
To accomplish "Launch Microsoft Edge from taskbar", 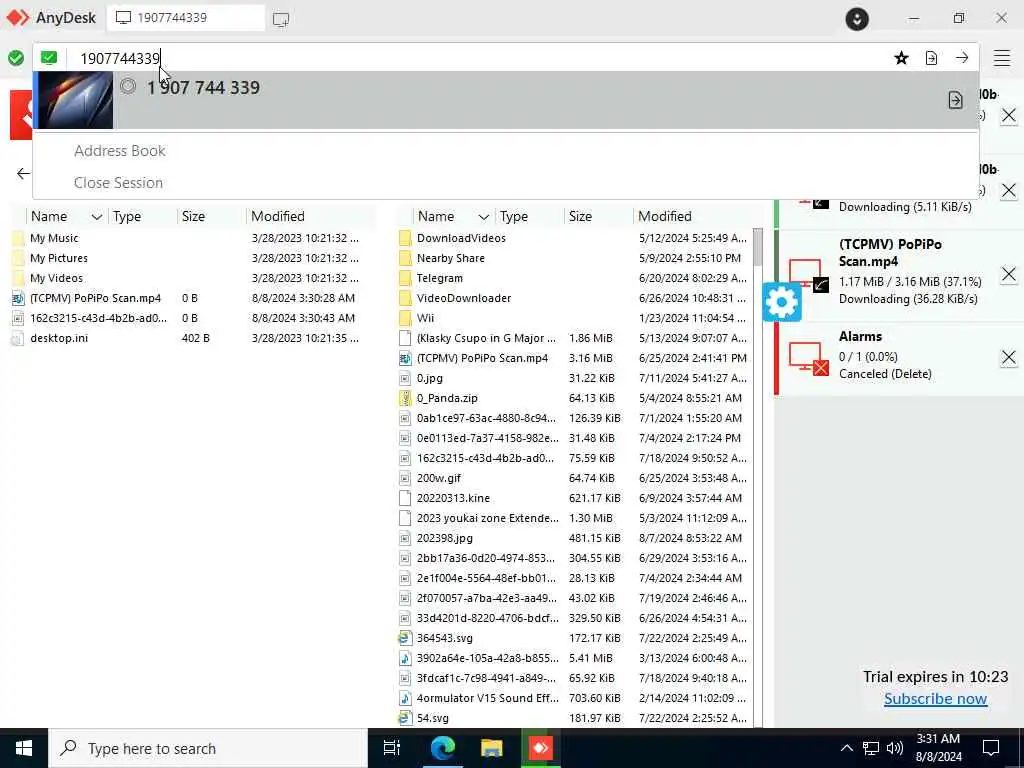I will point(443,748).
